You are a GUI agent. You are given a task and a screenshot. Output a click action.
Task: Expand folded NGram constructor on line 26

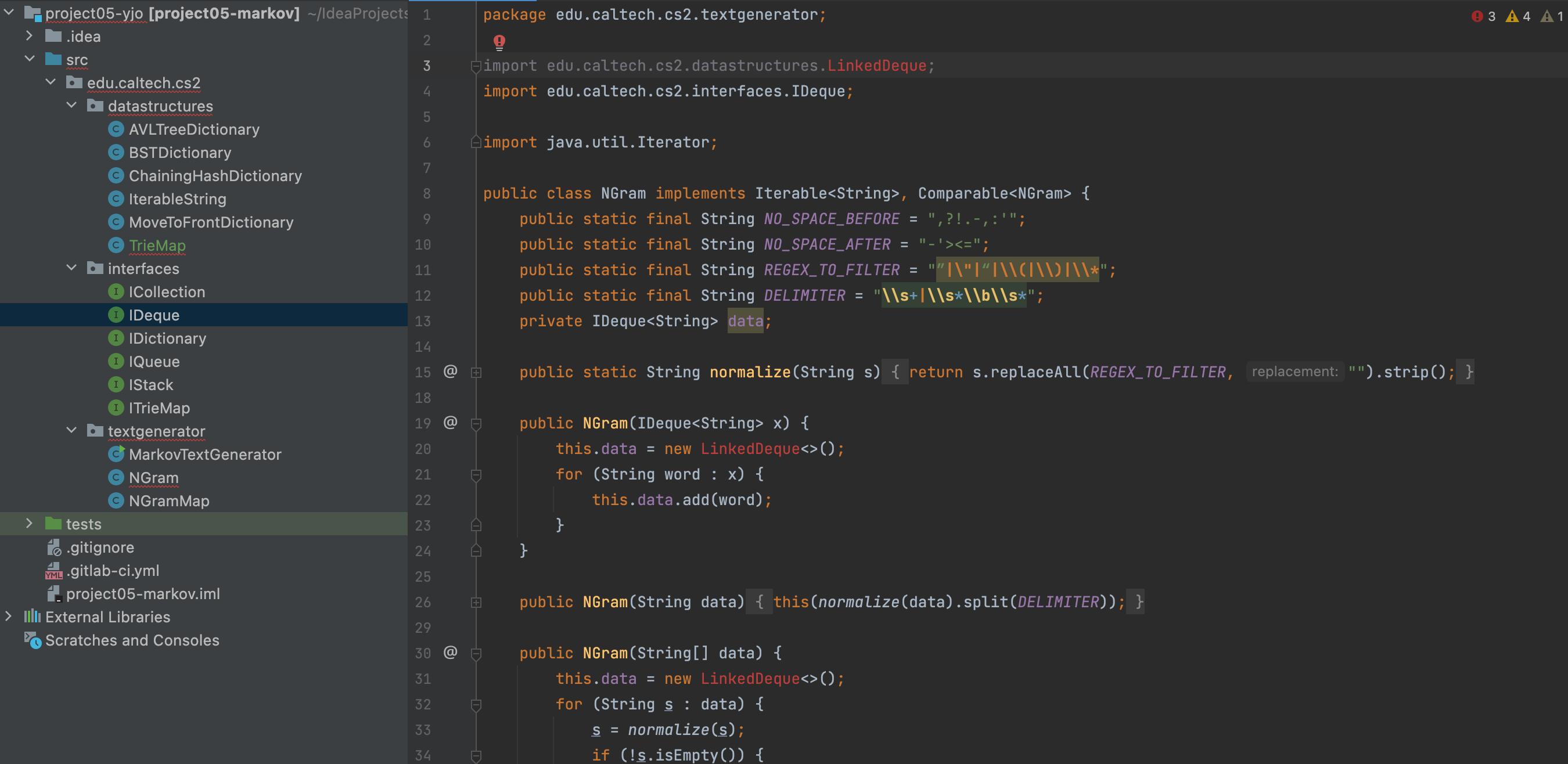coord(476,602)
